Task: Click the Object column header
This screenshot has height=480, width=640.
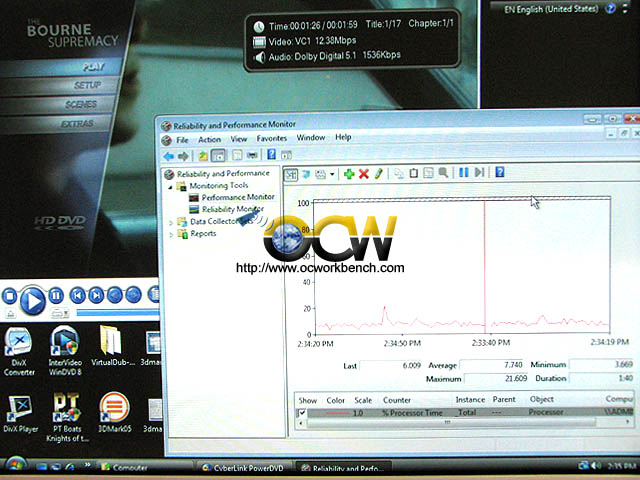Action: pyautogui.click(x=542, y=399)
